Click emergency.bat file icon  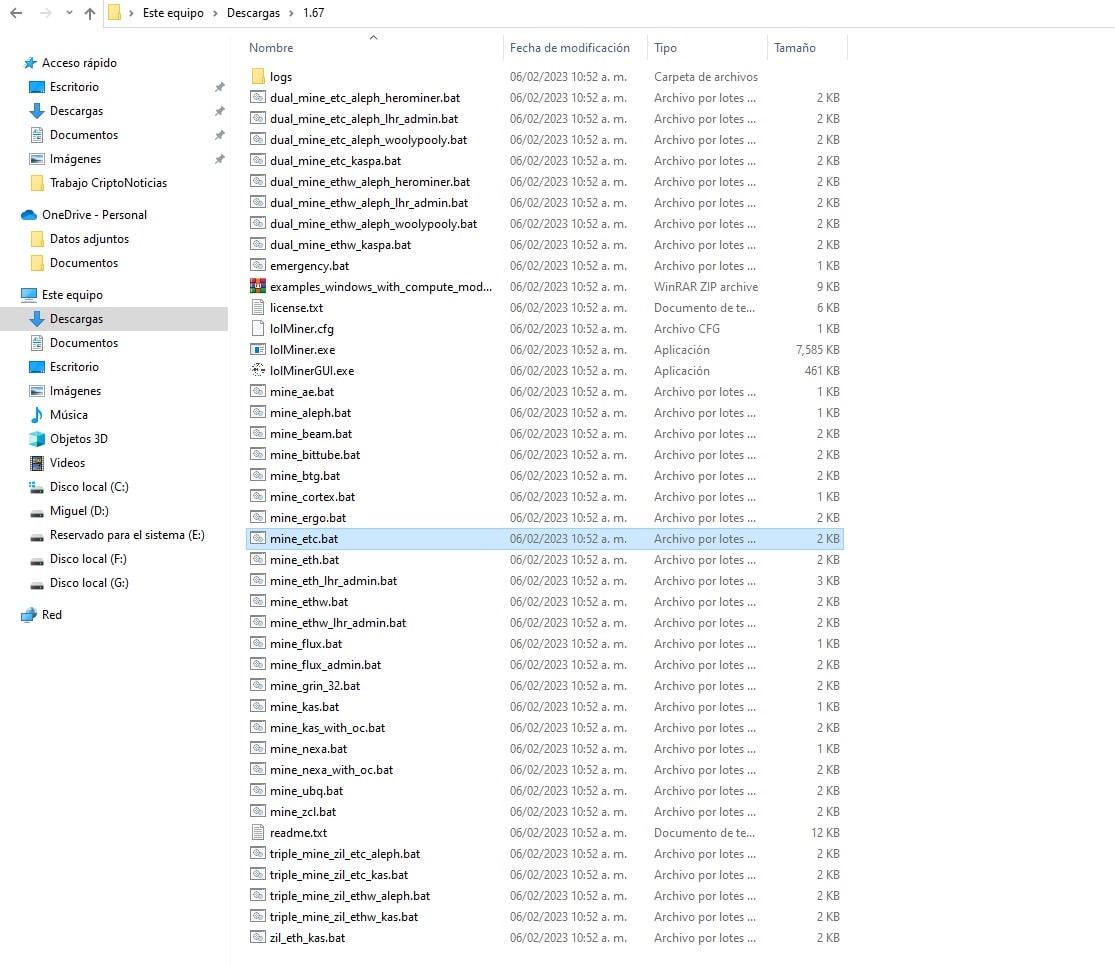(x=258, y=265)
